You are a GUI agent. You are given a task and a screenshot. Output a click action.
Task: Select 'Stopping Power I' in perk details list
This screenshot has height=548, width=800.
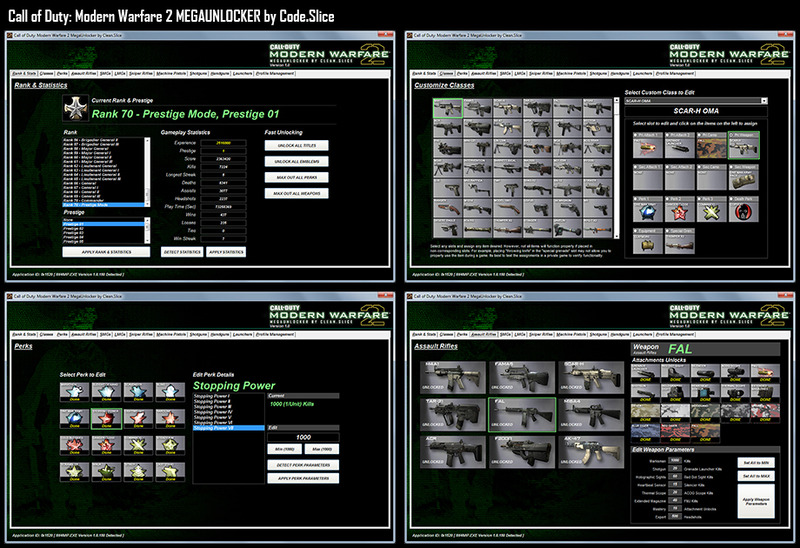[228, 396]
